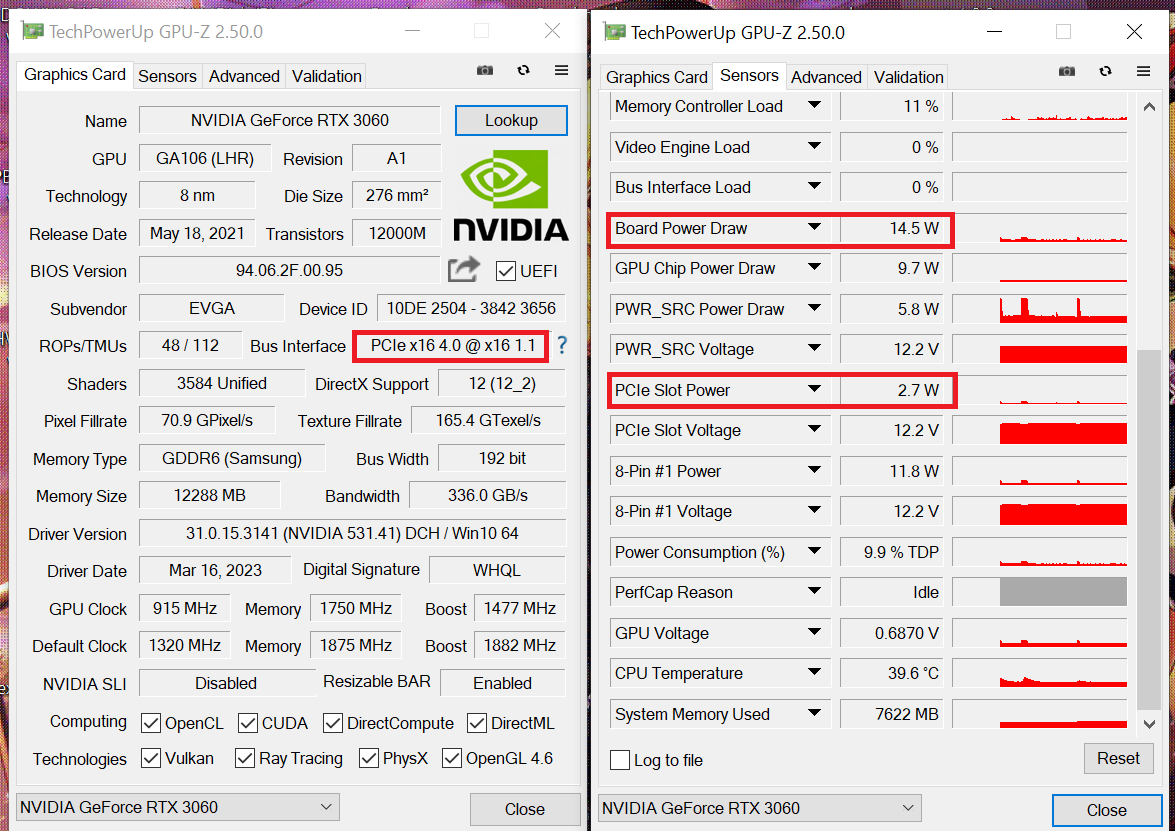Switch to Validation tab in right window
1175x831 pixels.
[908, 77]
